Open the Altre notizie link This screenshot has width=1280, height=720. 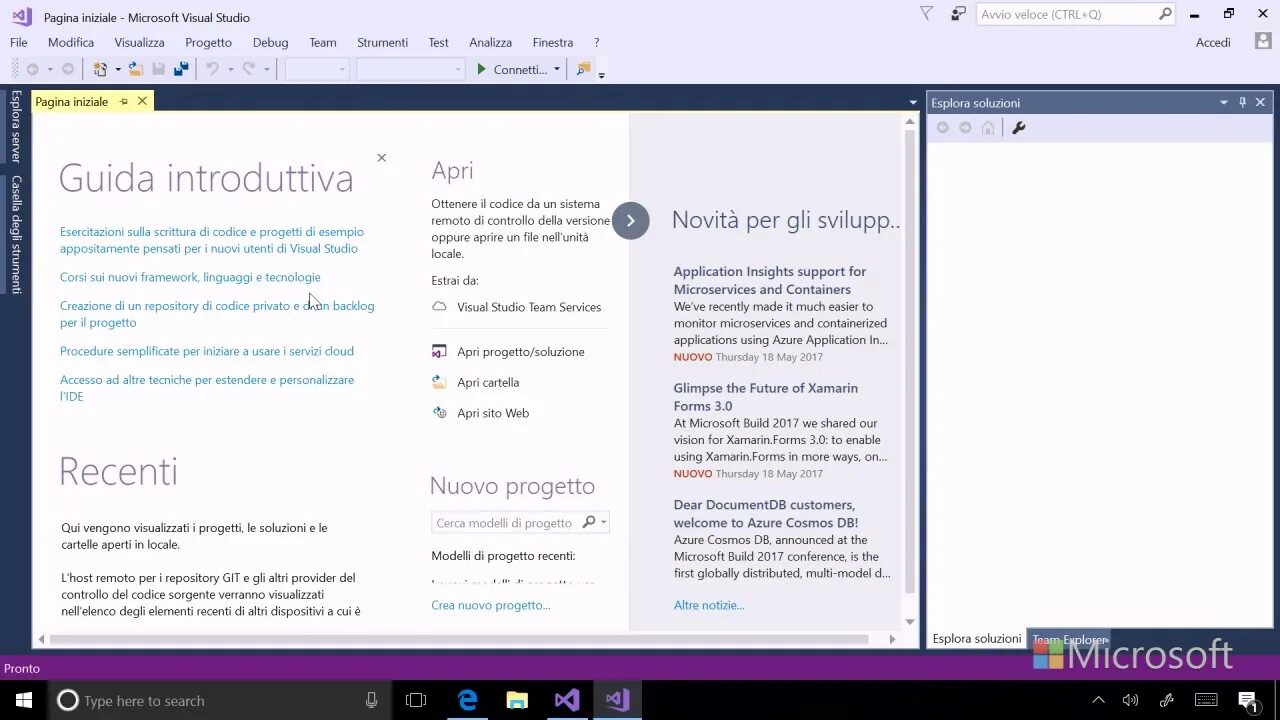[x=708, y=604]
